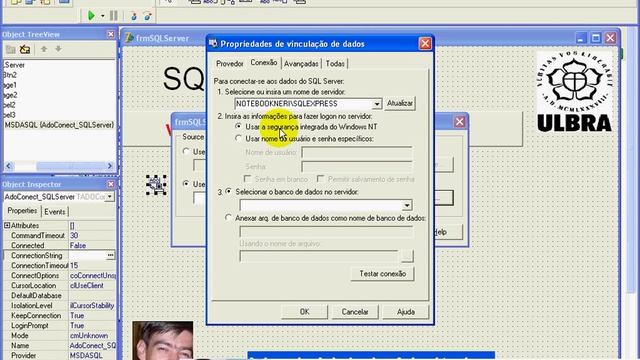Click the Delete item icon in Object TreeView
This screenshot has height=360, width=640.
tap(25, 49)
